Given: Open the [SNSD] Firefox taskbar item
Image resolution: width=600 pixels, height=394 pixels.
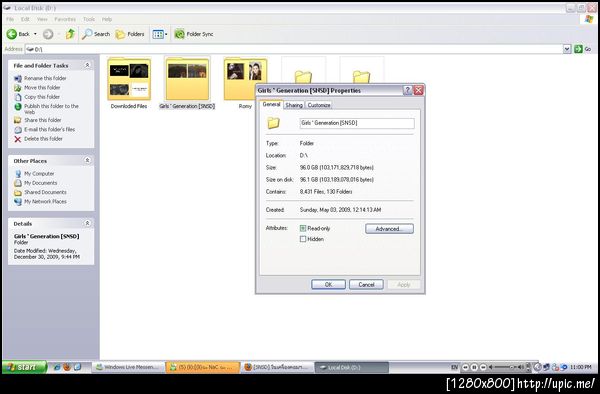Looking at the screenshot, I should coord(278,367).
